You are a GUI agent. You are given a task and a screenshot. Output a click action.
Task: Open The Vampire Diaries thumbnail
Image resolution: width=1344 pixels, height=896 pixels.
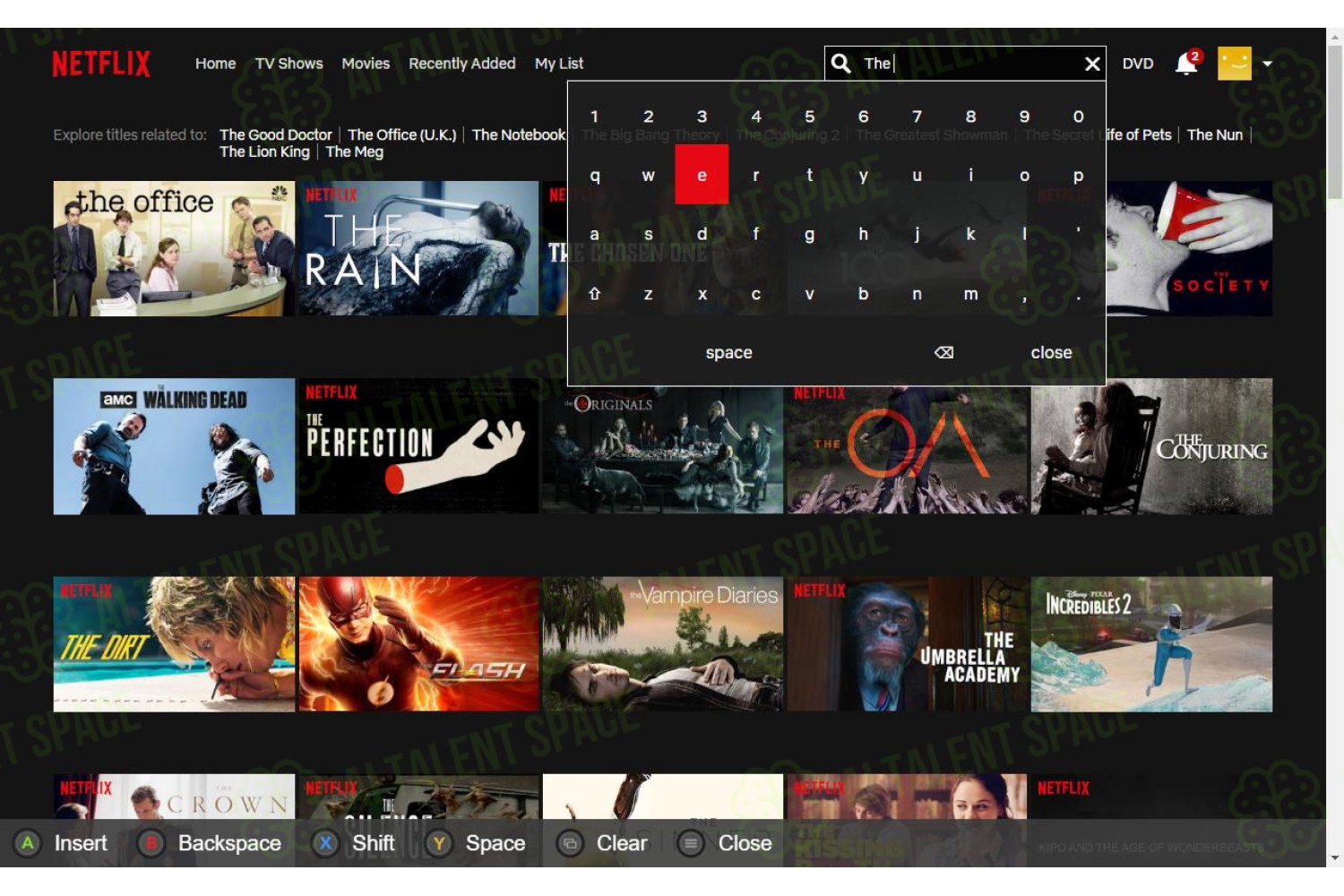pyautogui.click(x=663, y=644)
